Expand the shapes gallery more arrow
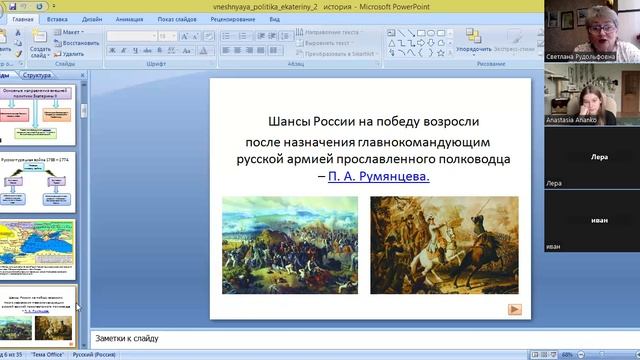Viewport: 640px width, 360px height. 450,53
